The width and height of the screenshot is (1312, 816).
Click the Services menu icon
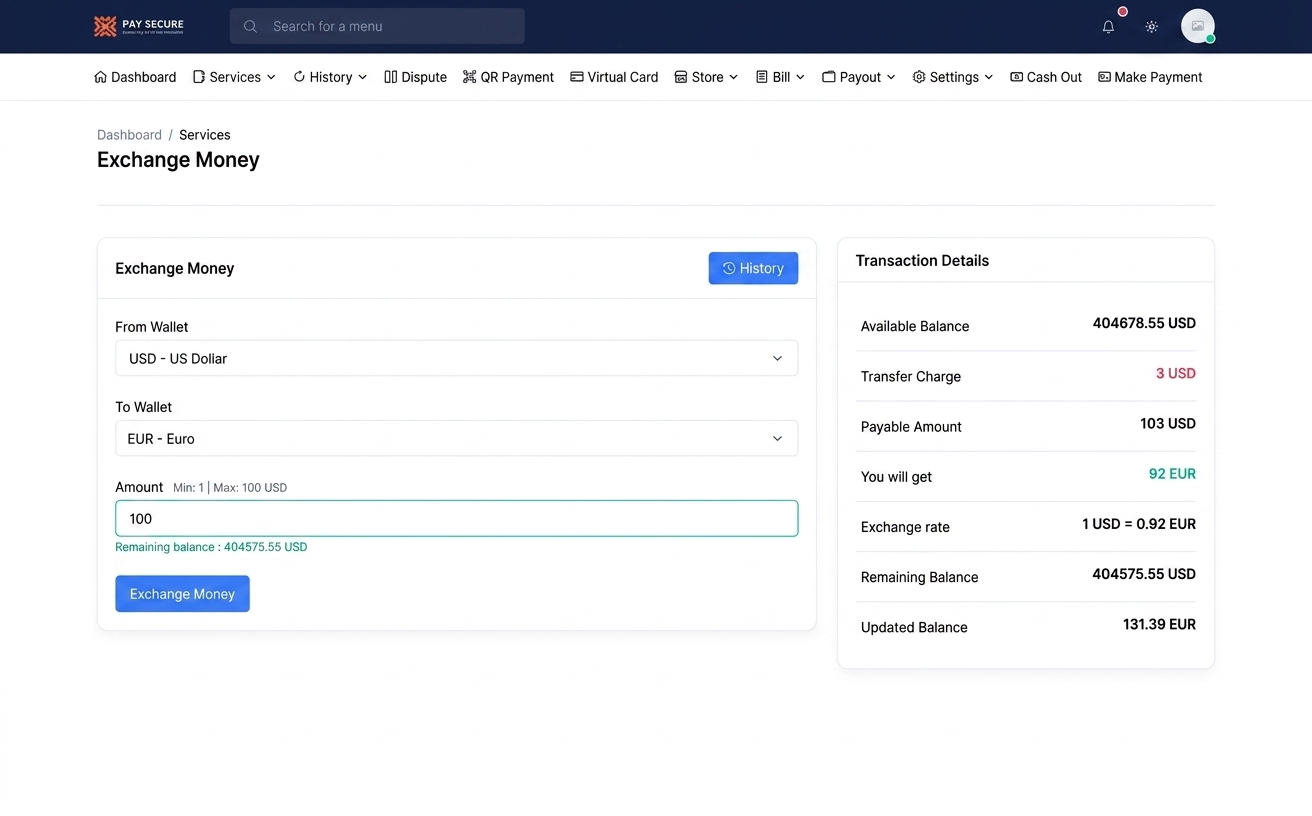click(199, 77)
